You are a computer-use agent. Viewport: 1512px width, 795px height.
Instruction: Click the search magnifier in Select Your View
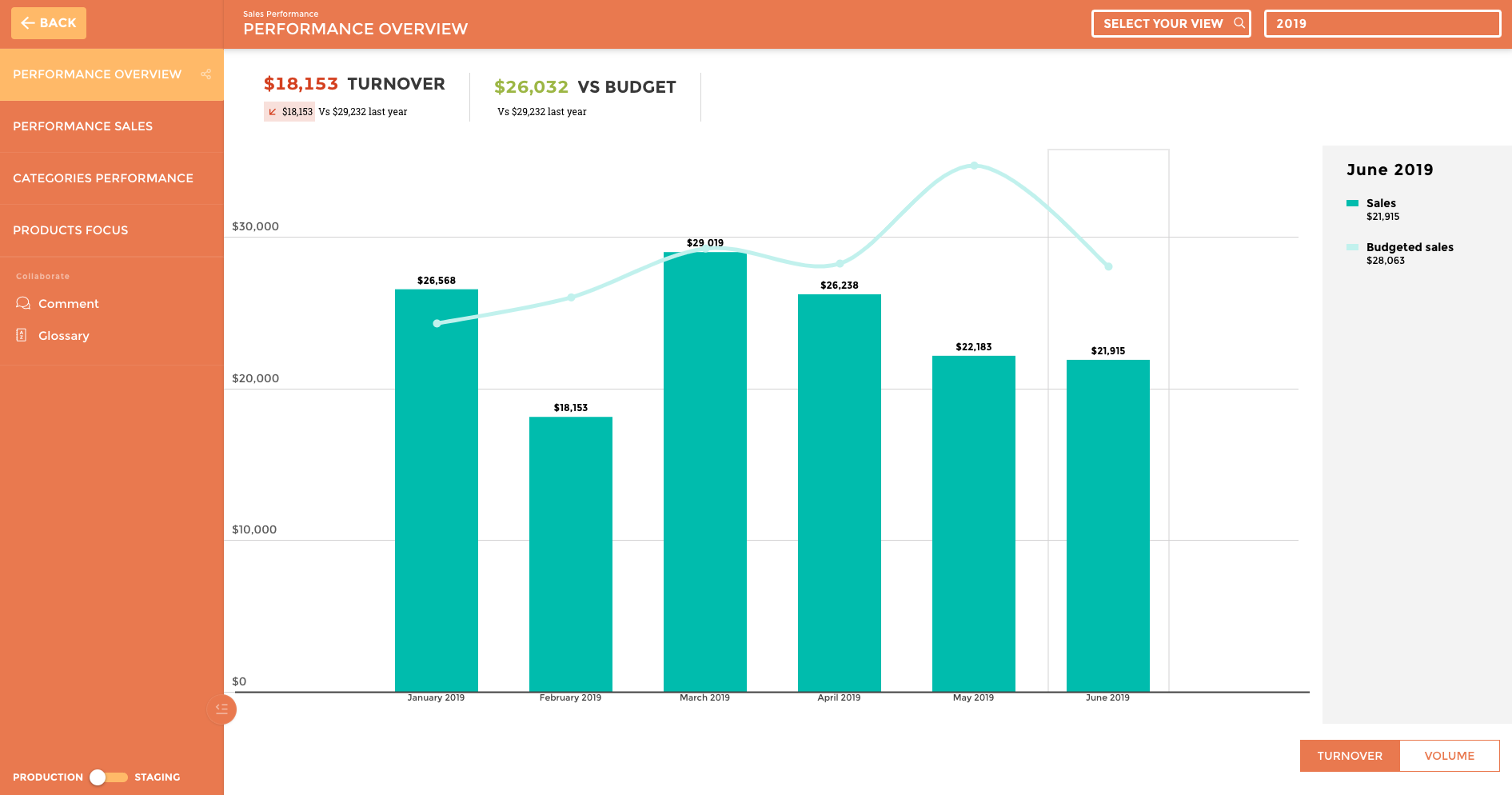point(1239,23)
